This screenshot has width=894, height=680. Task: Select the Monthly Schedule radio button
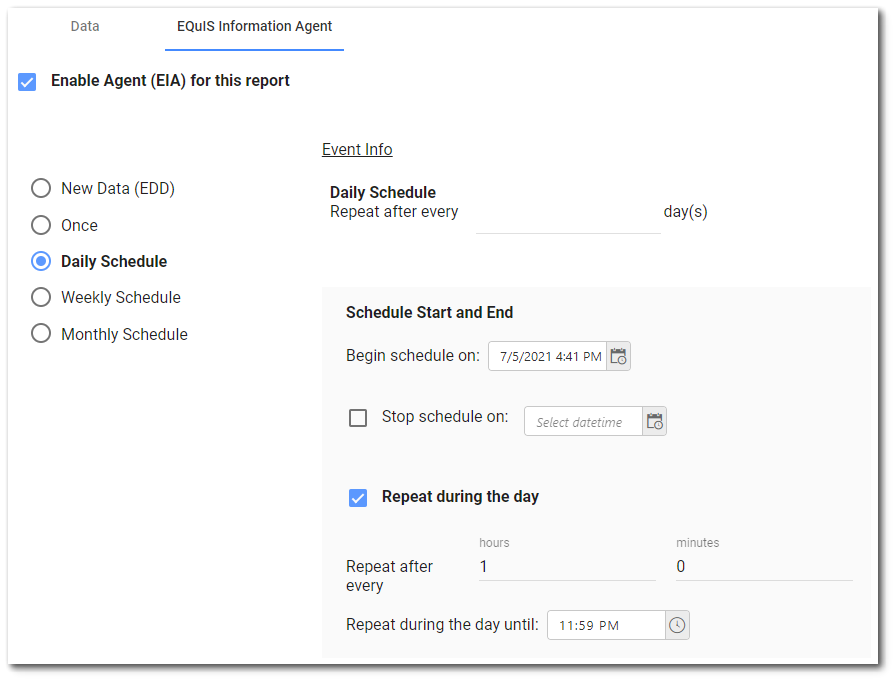pos(41,334)
